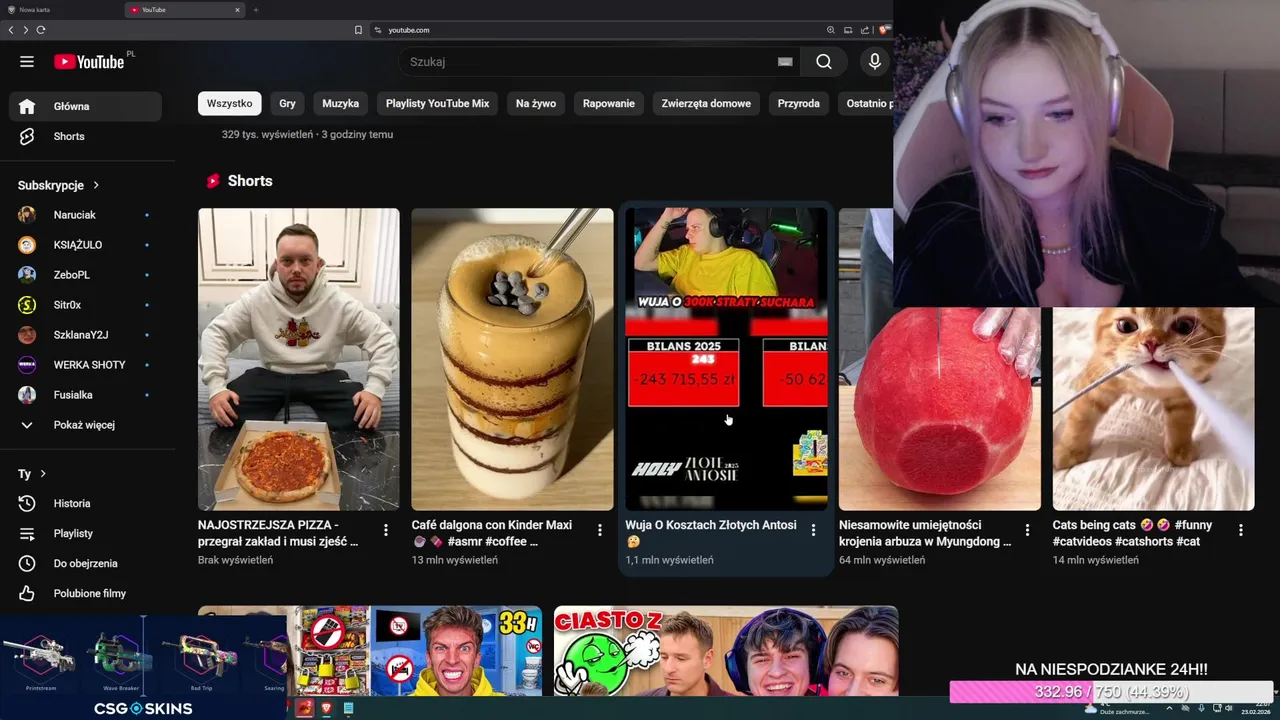Open the 33H challenge video thumbnail
The width and height of the screenshot is (1280, 720).
pyautogui.click(x=415, y=651)
